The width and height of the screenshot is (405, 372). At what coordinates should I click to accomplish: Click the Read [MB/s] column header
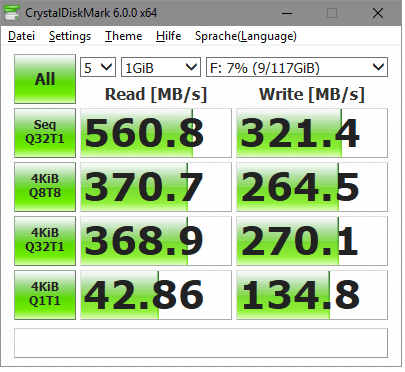click(x=156, y=94)
